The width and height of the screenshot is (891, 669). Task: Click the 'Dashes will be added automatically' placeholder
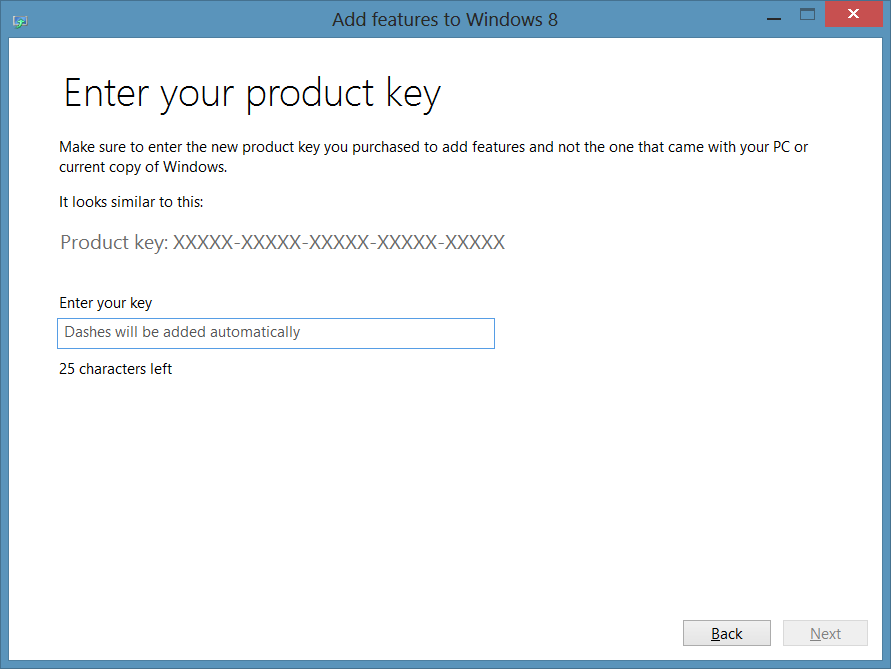click(182, 332)
